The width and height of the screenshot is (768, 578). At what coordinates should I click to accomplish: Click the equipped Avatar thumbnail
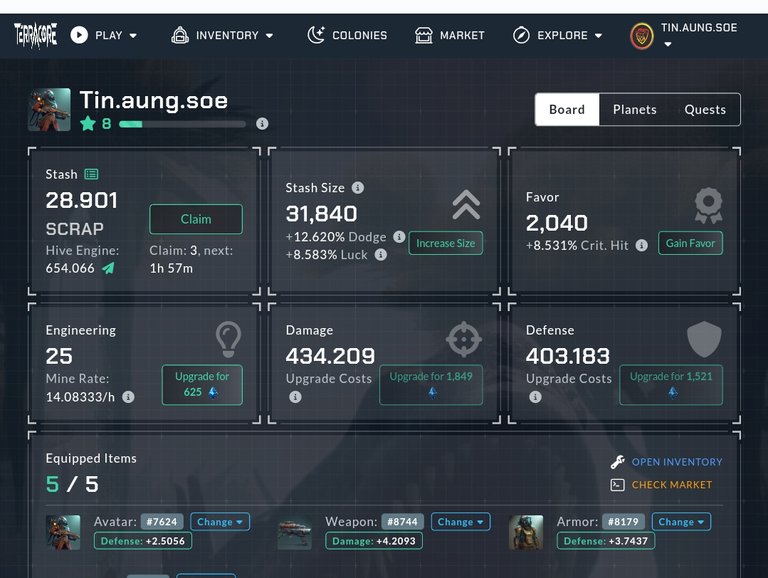pyautogui.click(x=63, y=532)
